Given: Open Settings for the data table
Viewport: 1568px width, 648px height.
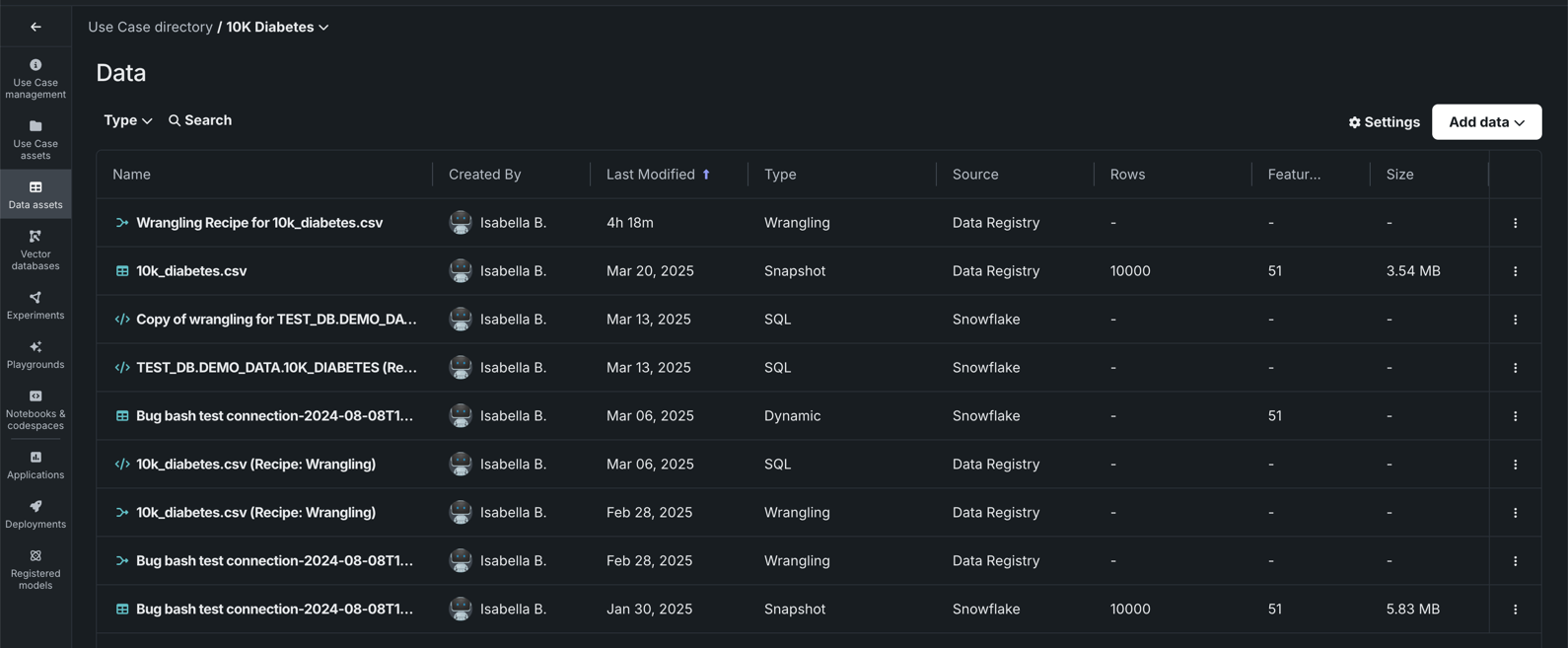Looking at the screenshot, I should pos(1384,122).
